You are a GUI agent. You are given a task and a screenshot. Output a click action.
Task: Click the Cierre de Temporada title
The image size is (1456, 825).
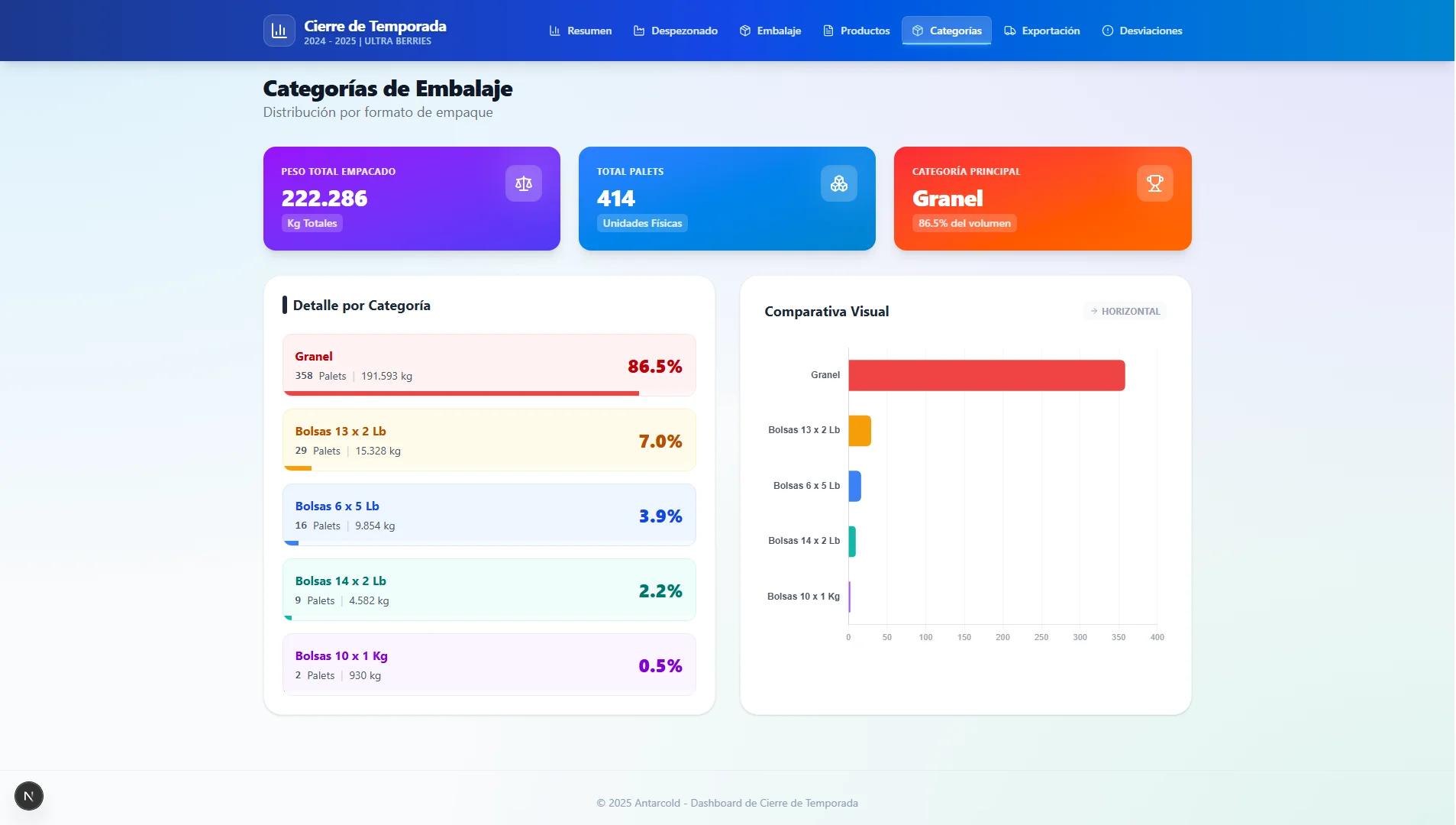pyautogui.click(x=375, y=26)
